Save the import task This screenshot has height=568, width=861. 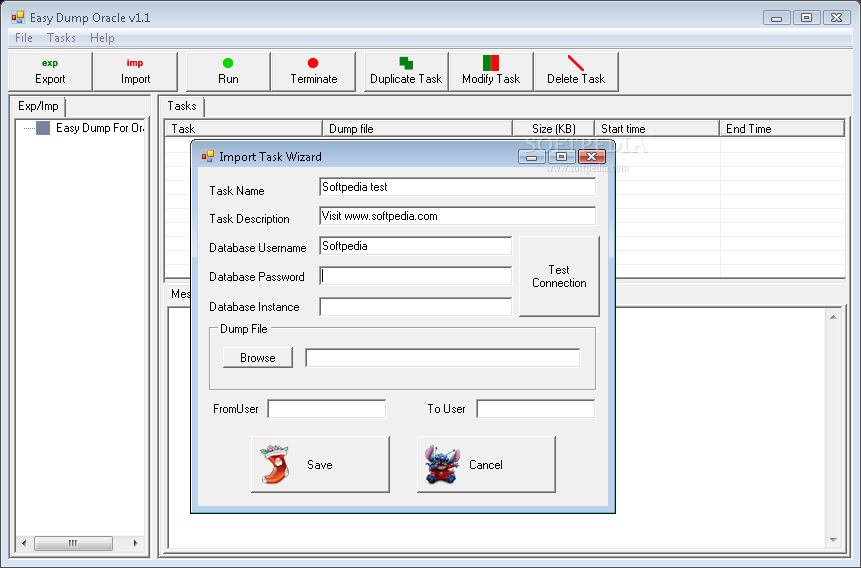pos(320,465)
